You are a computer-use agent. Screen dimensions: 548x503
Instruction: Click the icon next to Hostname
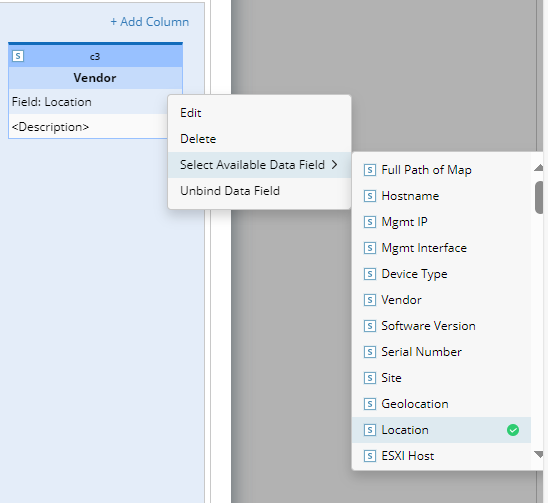[x=370, y=196]
